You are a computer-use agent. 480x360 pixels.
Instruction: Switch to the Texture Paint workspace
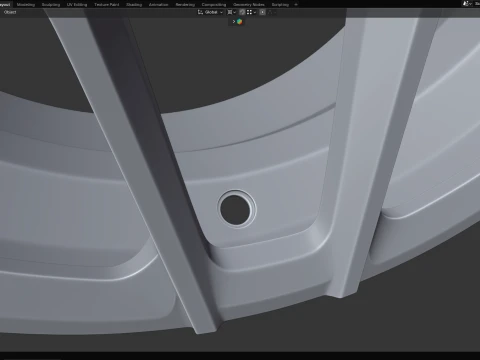pos(107,4)
